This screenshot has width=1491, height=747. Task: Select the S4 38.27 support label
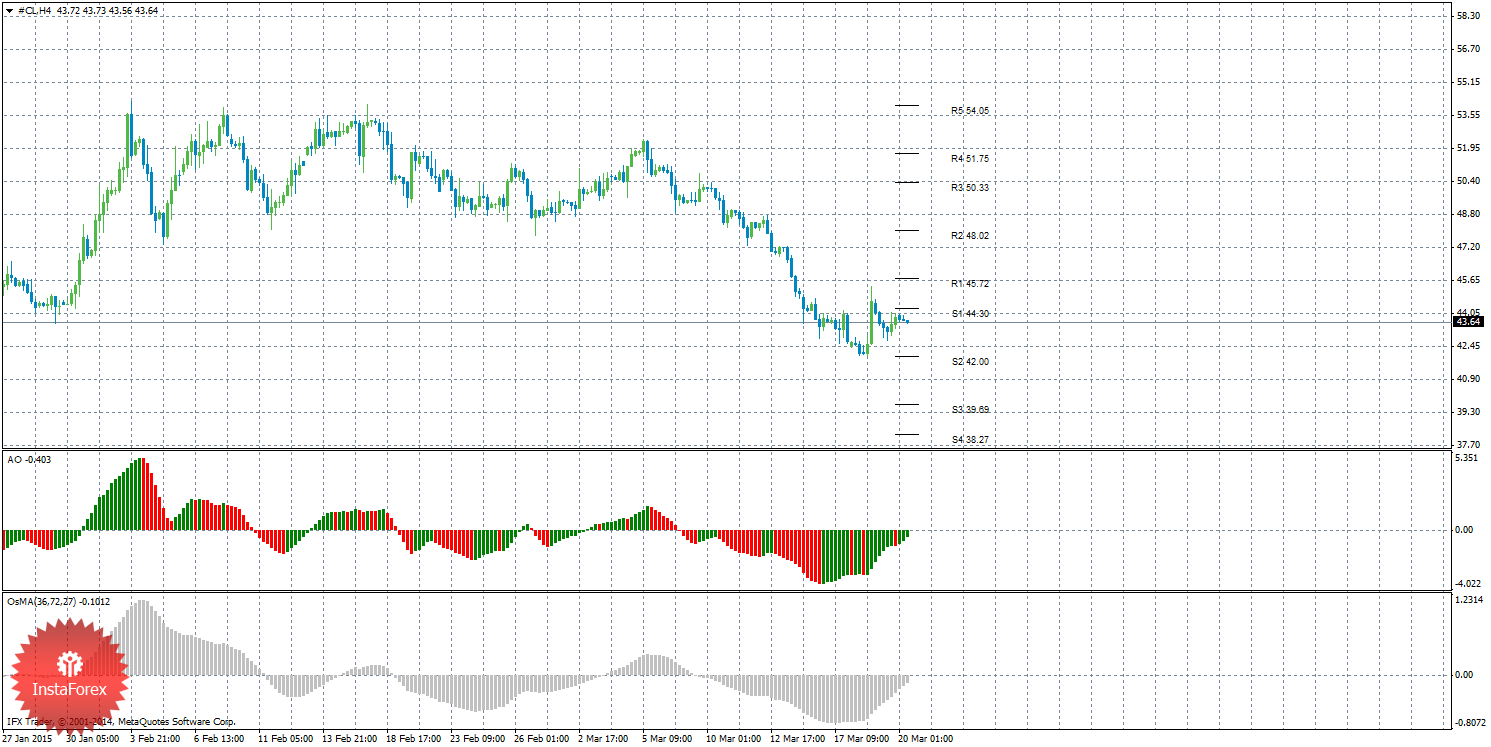tap(969, 440)
